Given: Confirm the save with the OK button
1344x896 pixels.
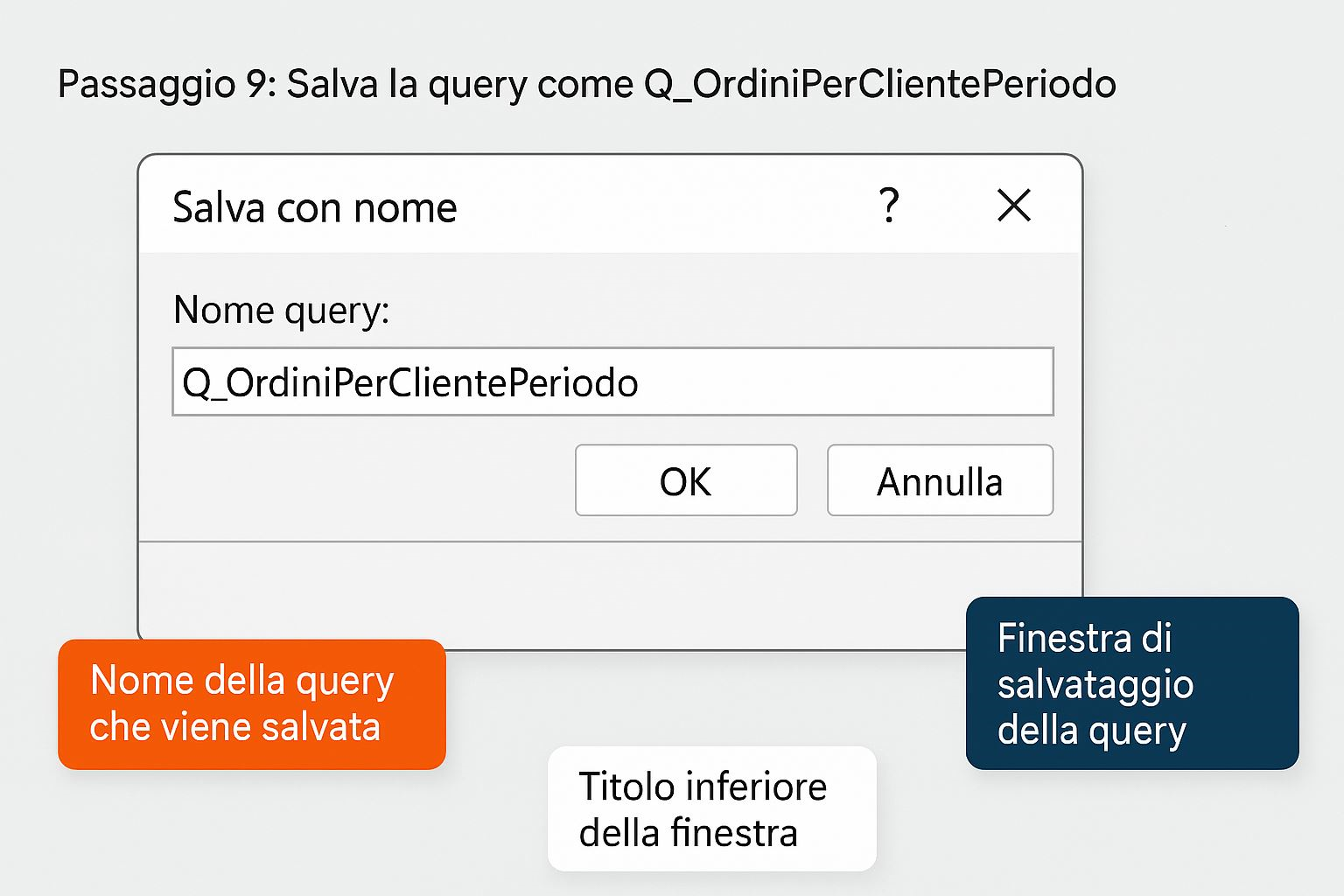Looking at the screenshot, I should coord(686,481).
